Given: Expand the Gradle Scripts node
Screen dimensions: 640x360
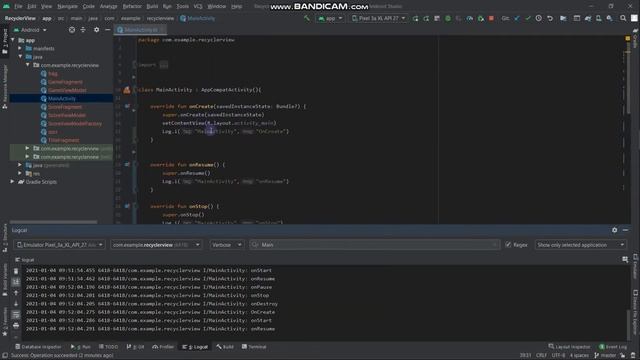Looking at the screenshot, I should coord(12,182).
